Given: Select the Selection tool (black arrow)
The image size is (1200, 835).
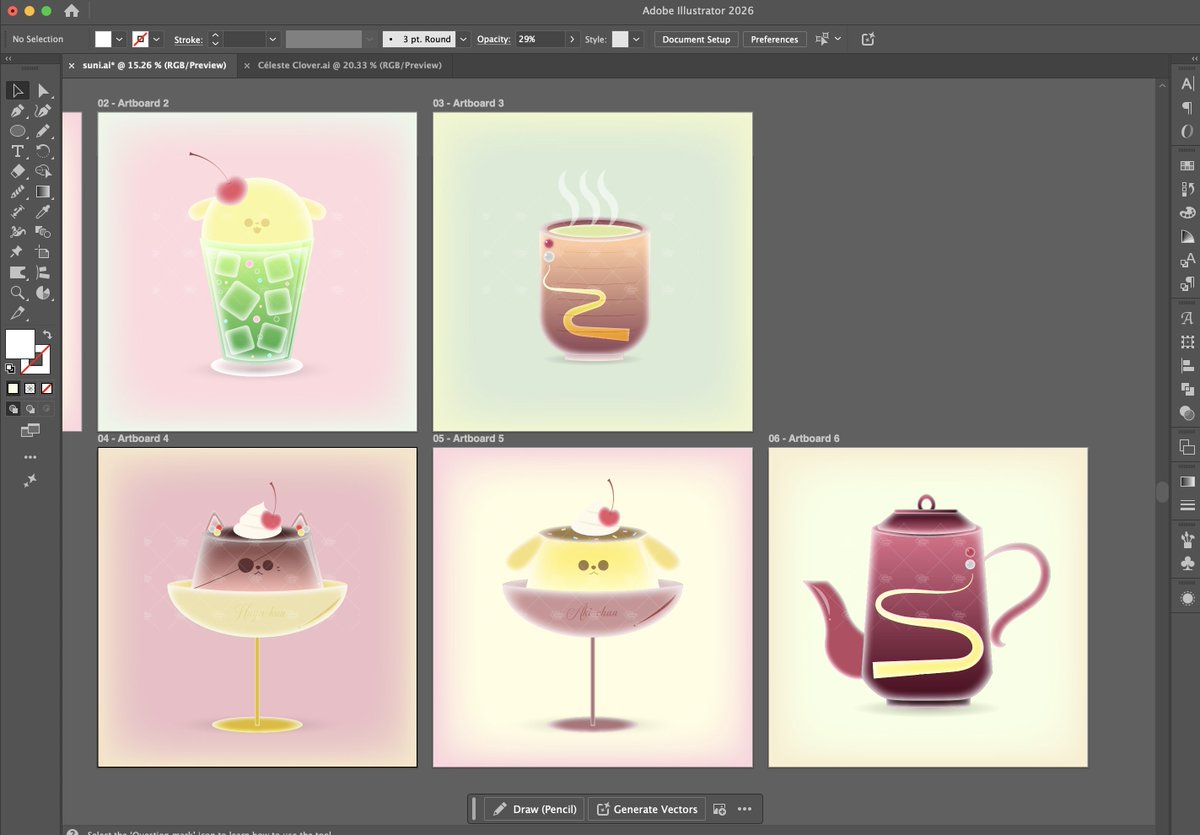Looking at the screenshot, I should pyautogui.click(x=18, y=91).
